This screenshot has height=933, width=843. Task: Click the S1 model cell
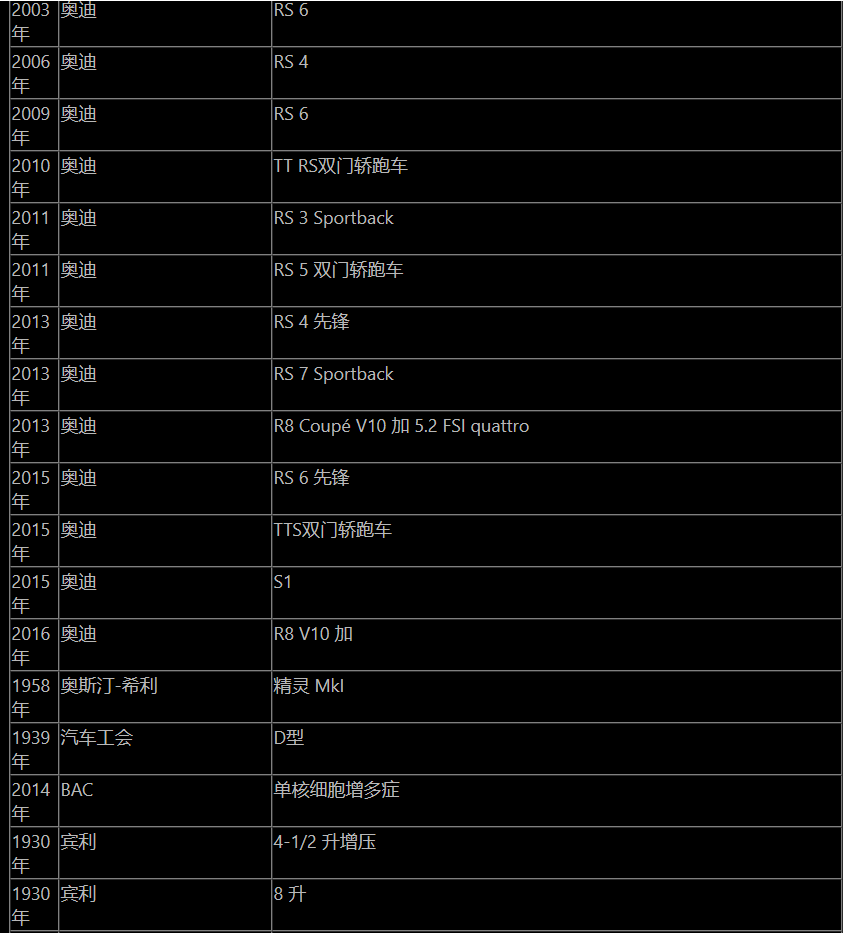(556, 593)
